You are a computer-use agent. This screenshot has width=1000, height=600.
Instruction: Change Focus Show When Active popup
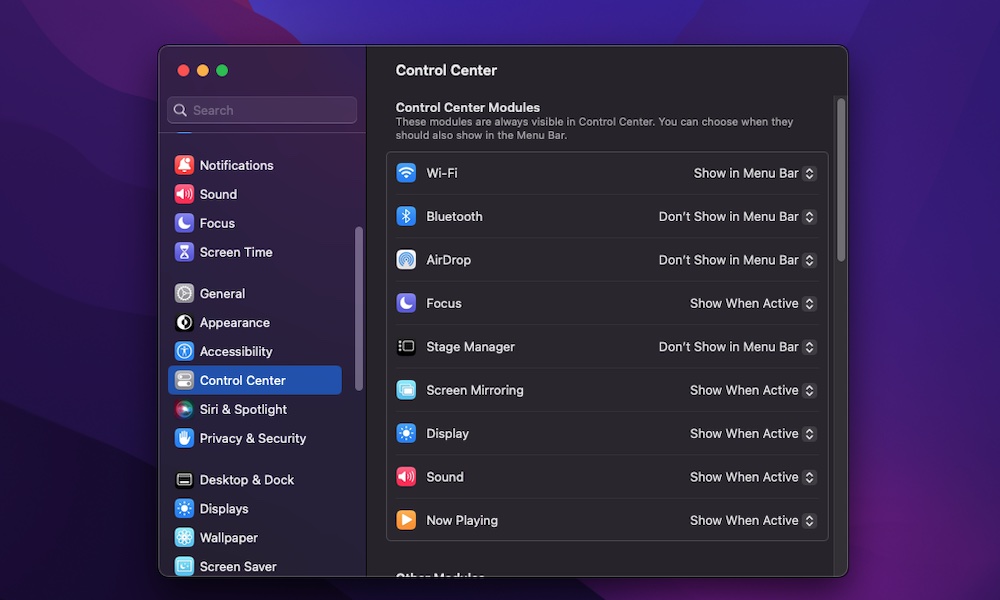(753, 303)
